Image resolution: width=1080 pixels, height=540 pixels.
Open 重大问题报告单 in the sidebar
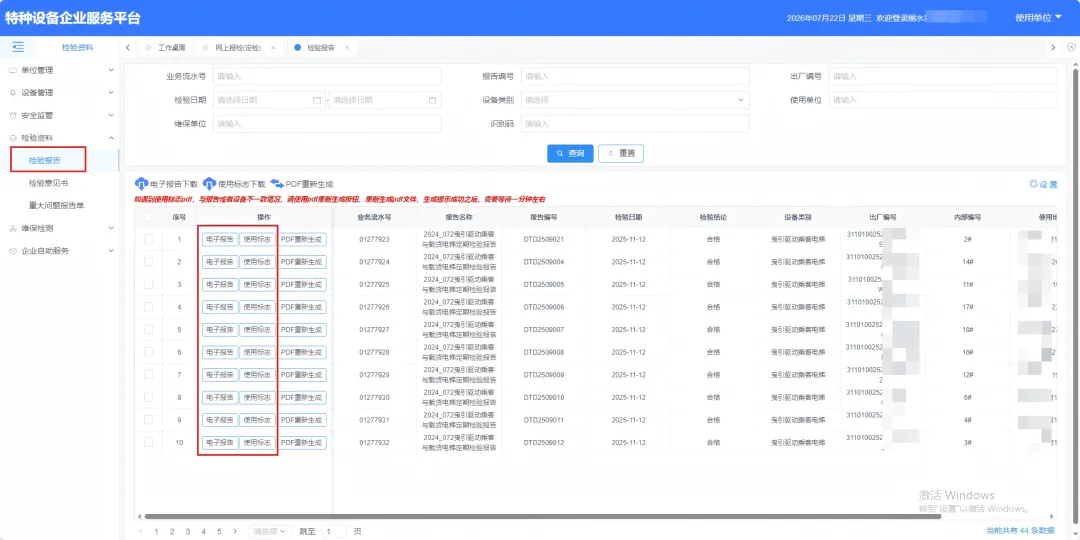point(56,205)
